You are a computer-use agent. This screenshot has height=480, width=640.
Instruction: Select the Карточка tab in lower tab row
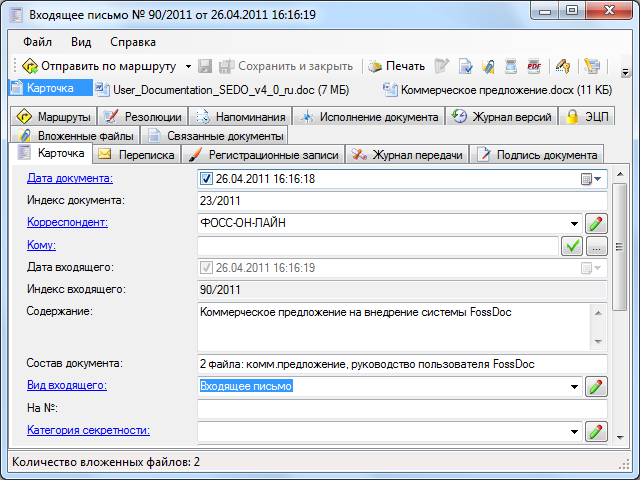click(x=51, y=153)
